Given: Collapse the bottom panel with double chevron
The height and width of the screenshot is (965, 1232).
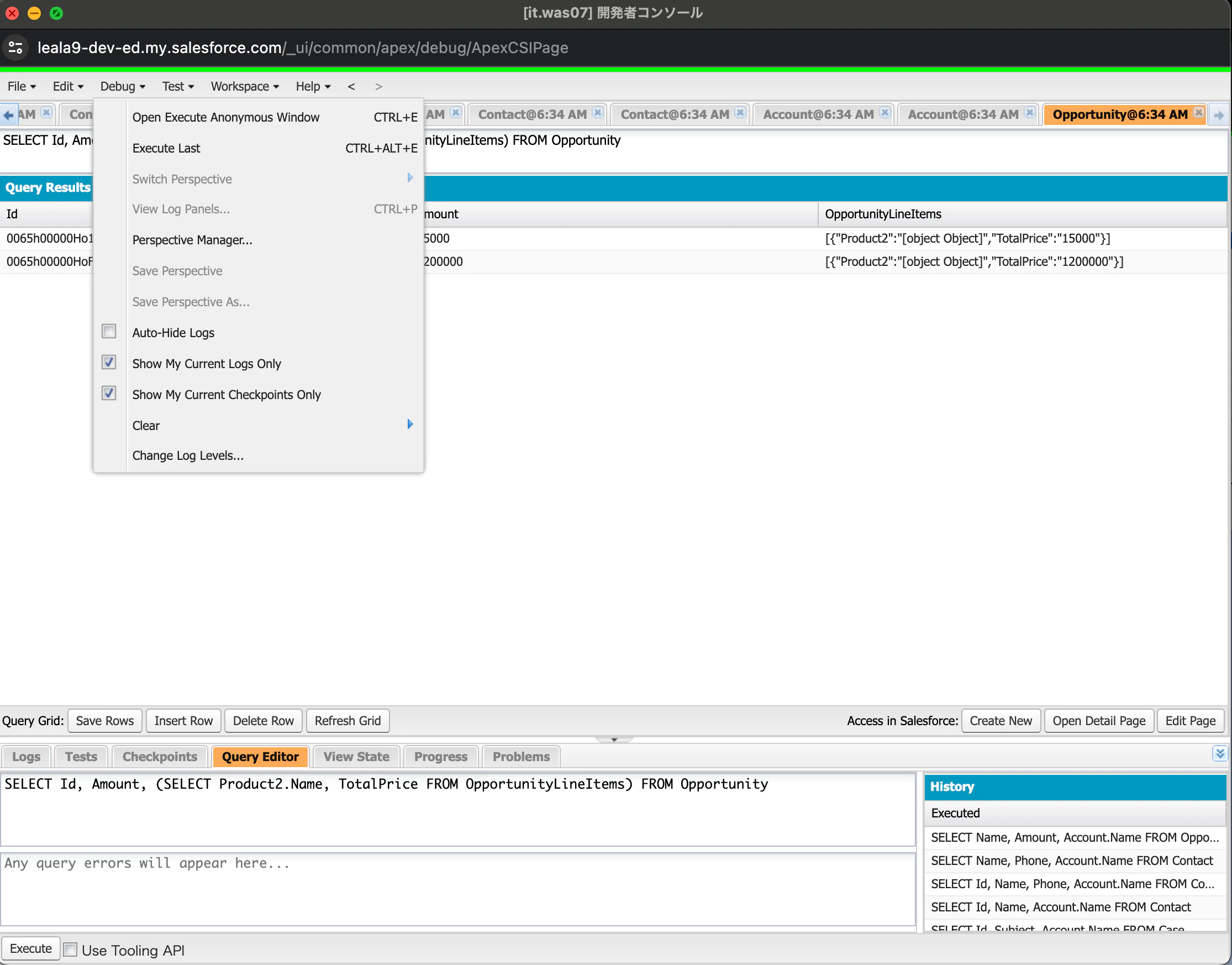Looking at the screenshot, I should (x=1220, y=754).
